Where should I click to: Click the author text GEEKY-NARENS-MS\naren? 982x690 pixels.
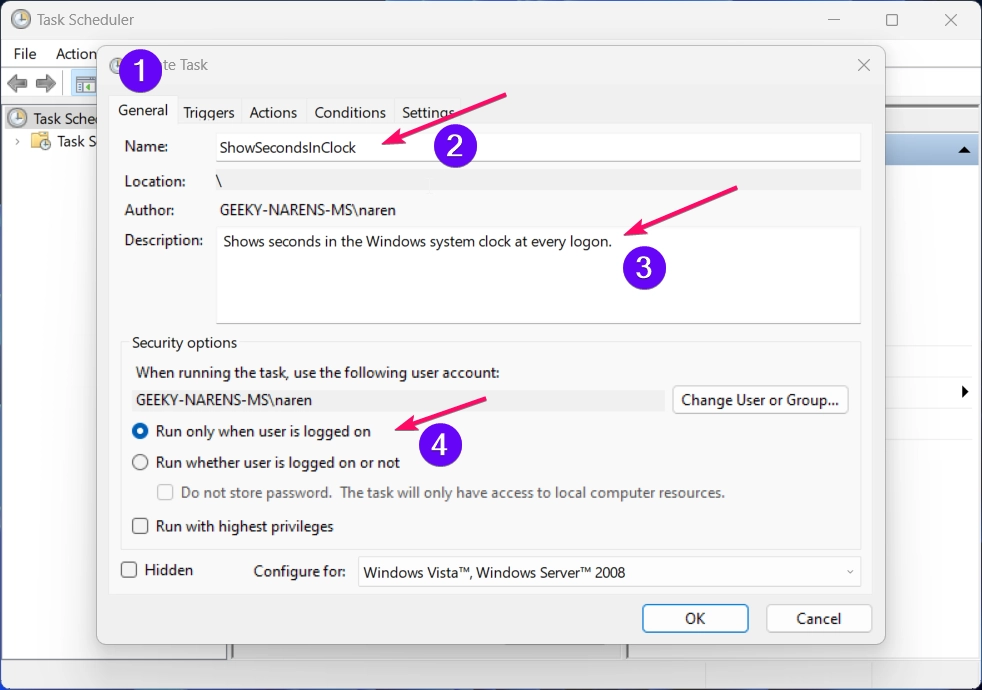[308, 210]
